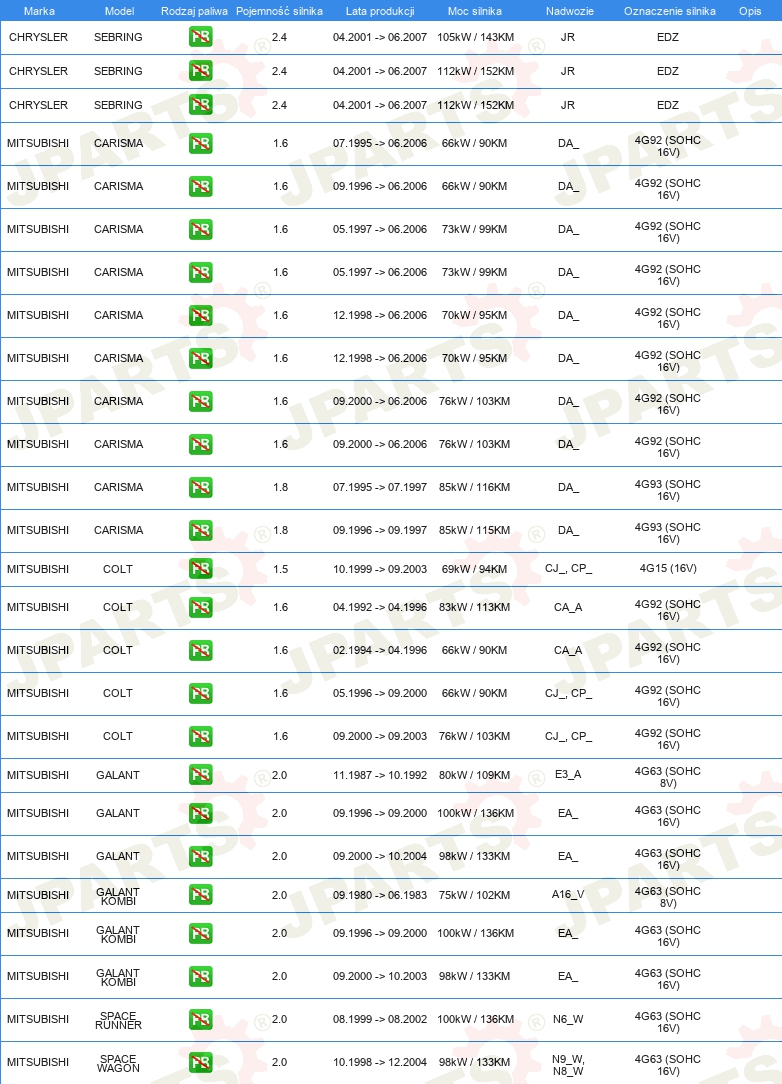Click fuel icon in Colt 1.5 row
This screenshot has width=782, height=1084.
coord(201,569)
